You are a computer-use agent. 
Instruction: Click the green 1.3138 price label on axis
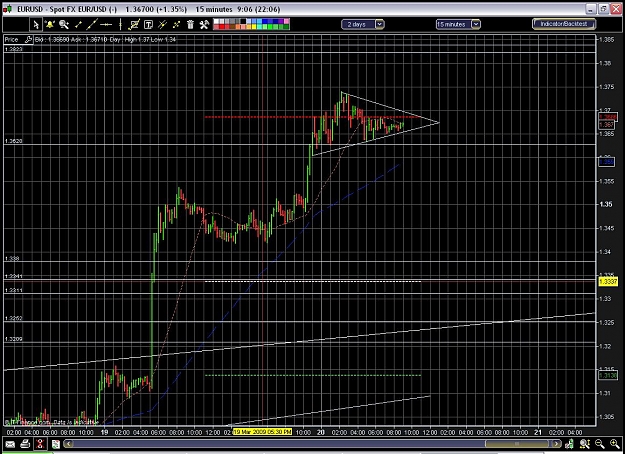[608, 375]
